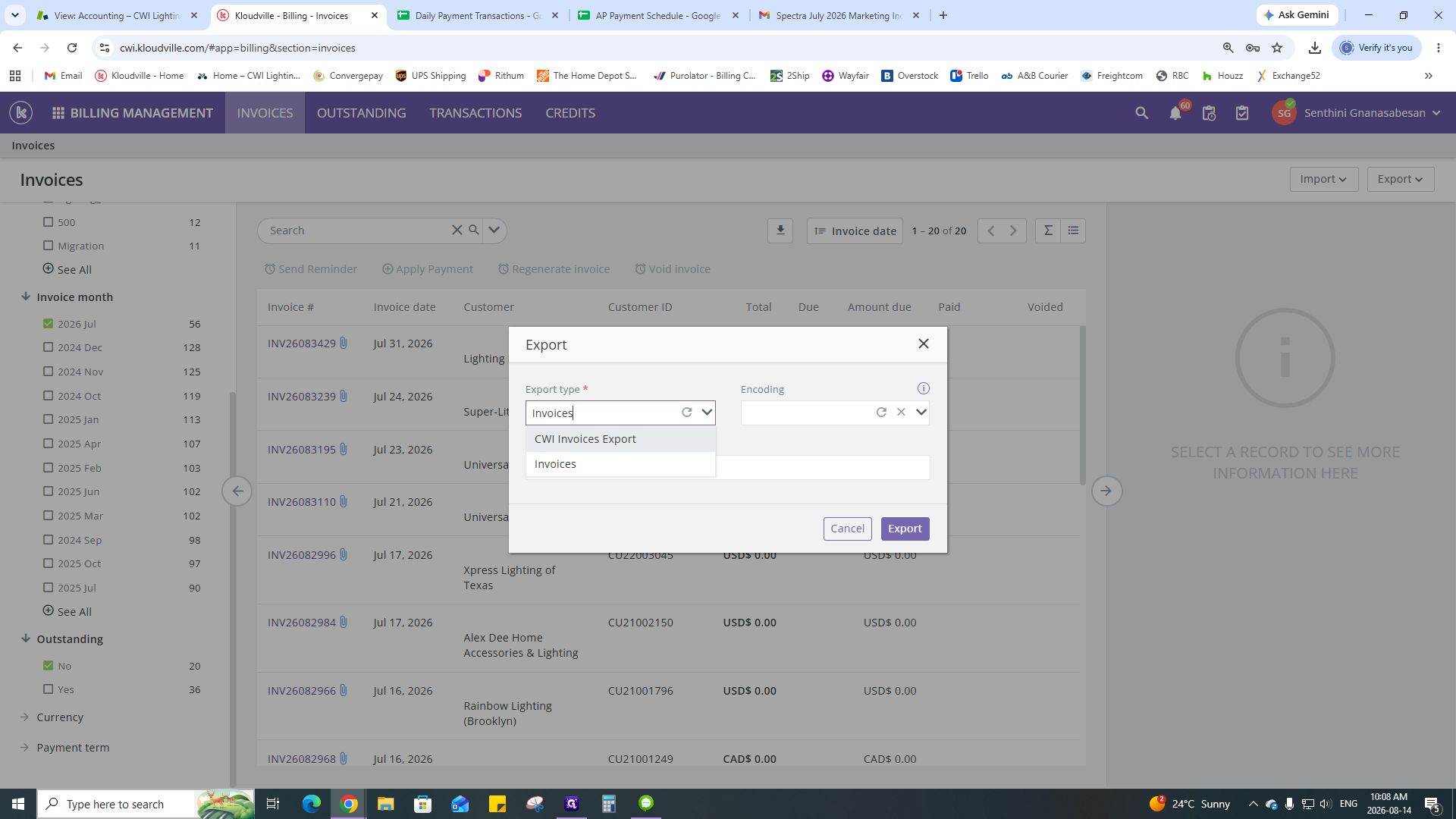Choose the Invoices export option
1456x819 pixels.
[x=620, y=464]
